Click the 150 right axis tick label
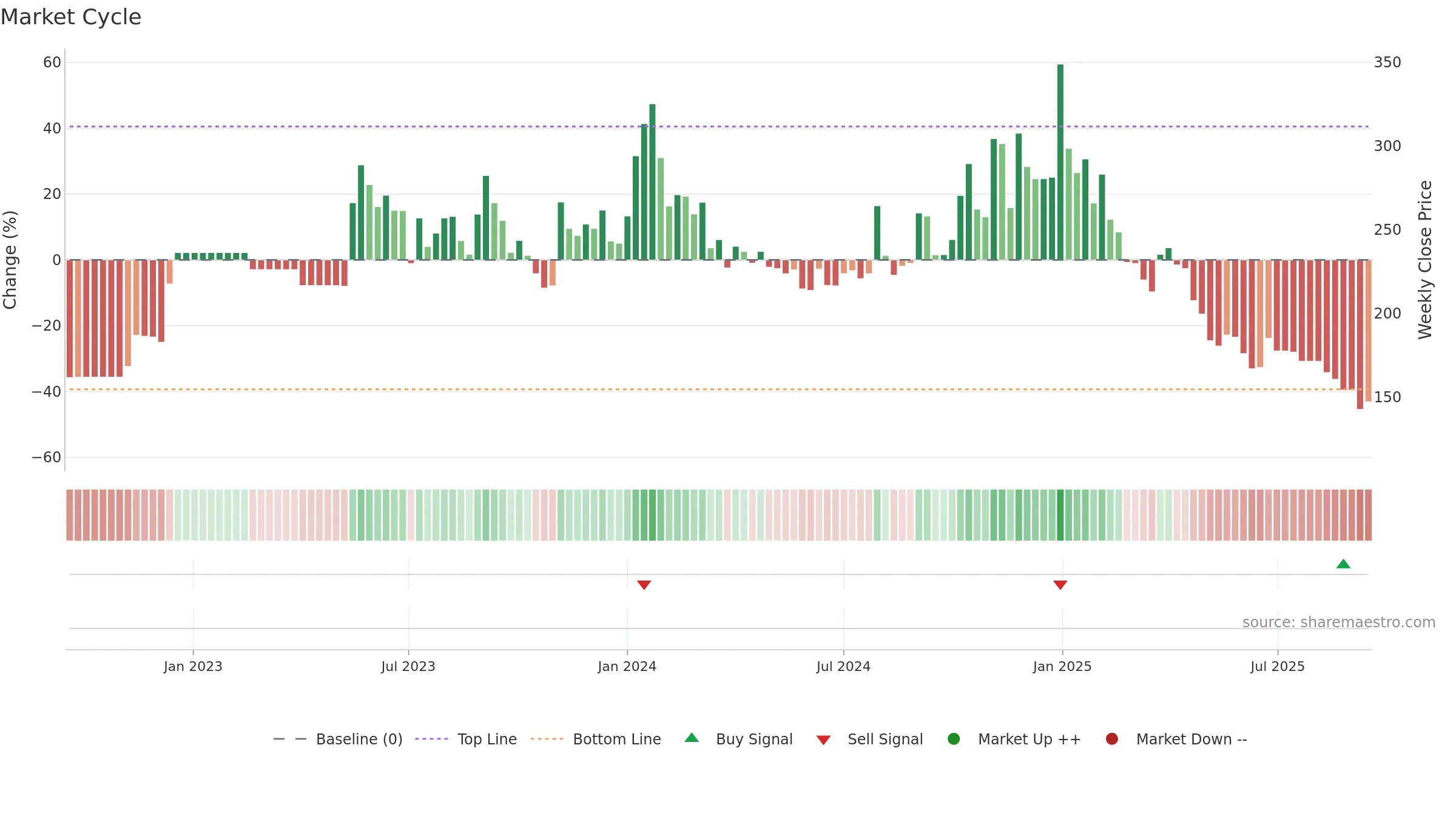The height and width of the screenshot is (819, 1456). [1387, 397]
